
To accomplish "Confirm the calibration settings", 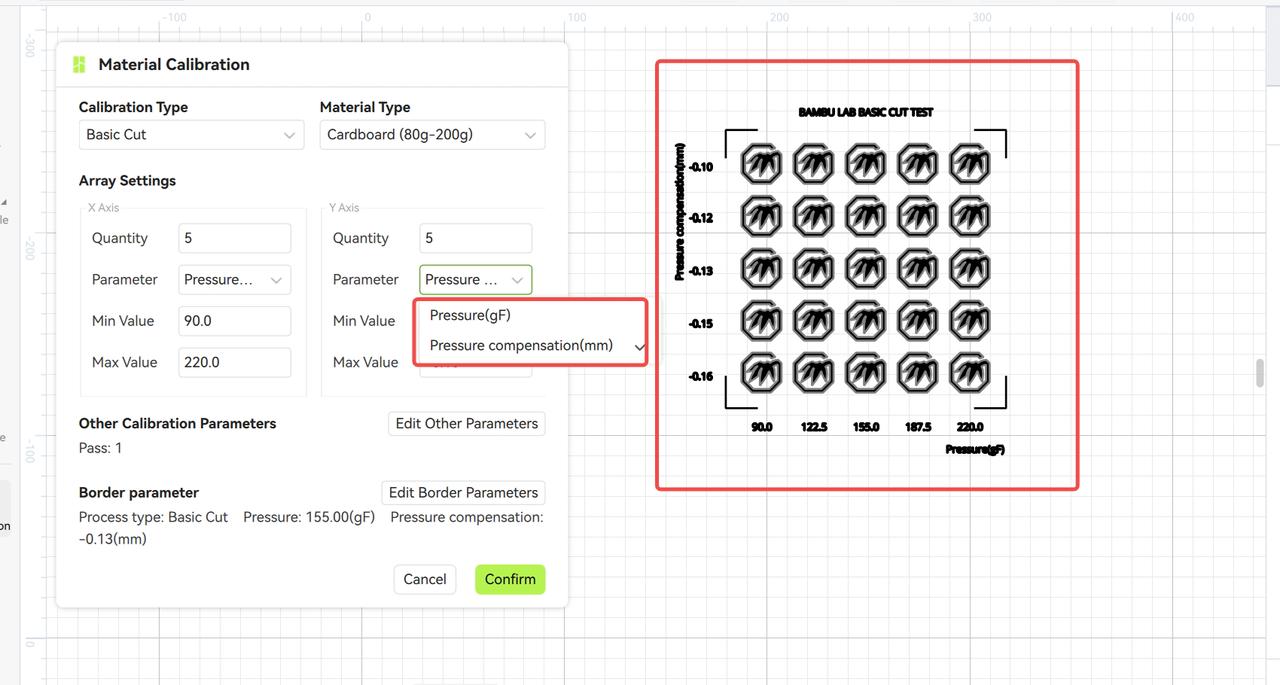I will coord(510,579).
